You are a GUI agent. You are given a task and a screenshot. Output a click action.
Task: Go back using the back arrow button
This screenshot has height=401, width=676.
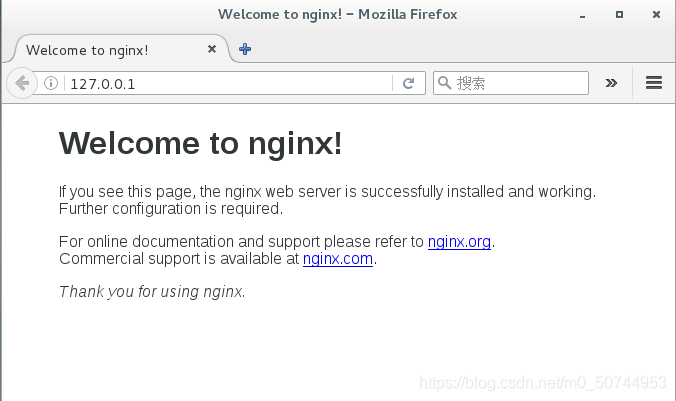point(22,83)
